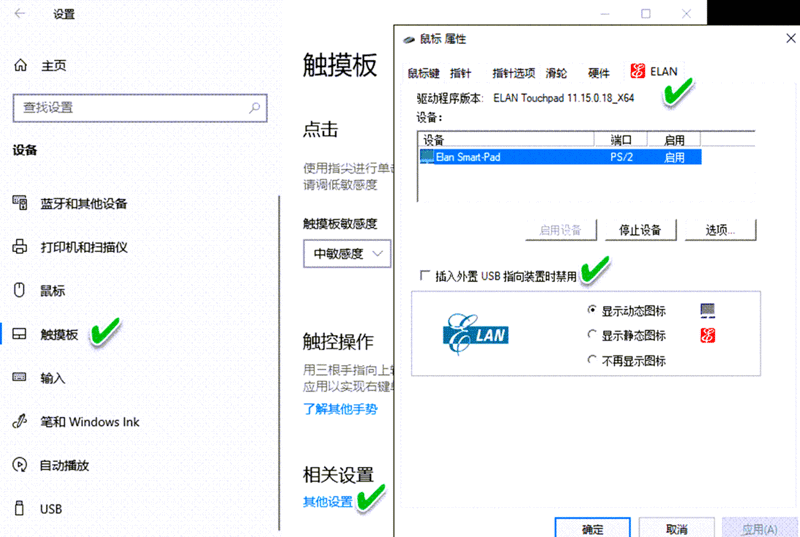Viewport: 800px width, 537px height.
Task: Click the 设备 column header
Action: pos(506,140)
